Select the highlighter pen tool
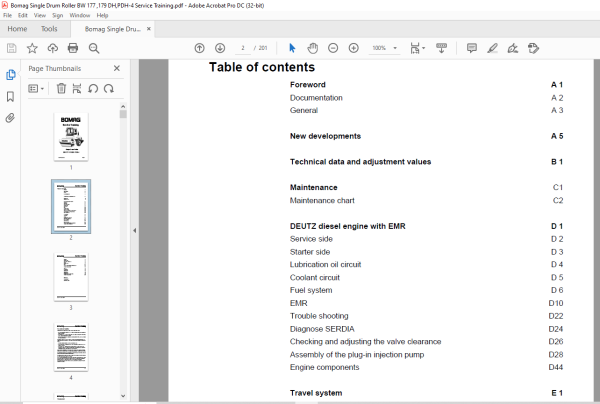600x404 pixels. pyautogui.click(x=492, y=48)
